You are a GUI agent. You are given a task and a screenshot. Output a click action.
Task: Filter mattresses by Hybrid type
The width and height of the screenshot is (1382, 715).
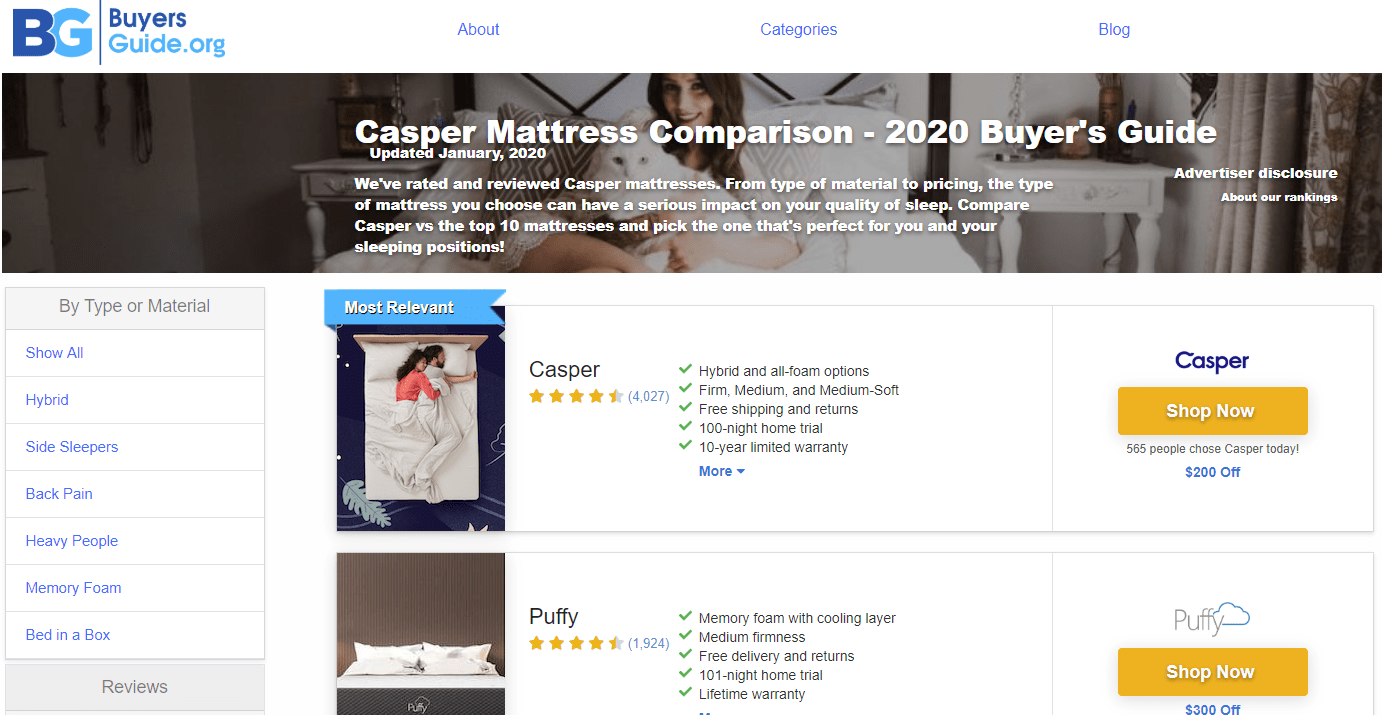tap(135, 400)
